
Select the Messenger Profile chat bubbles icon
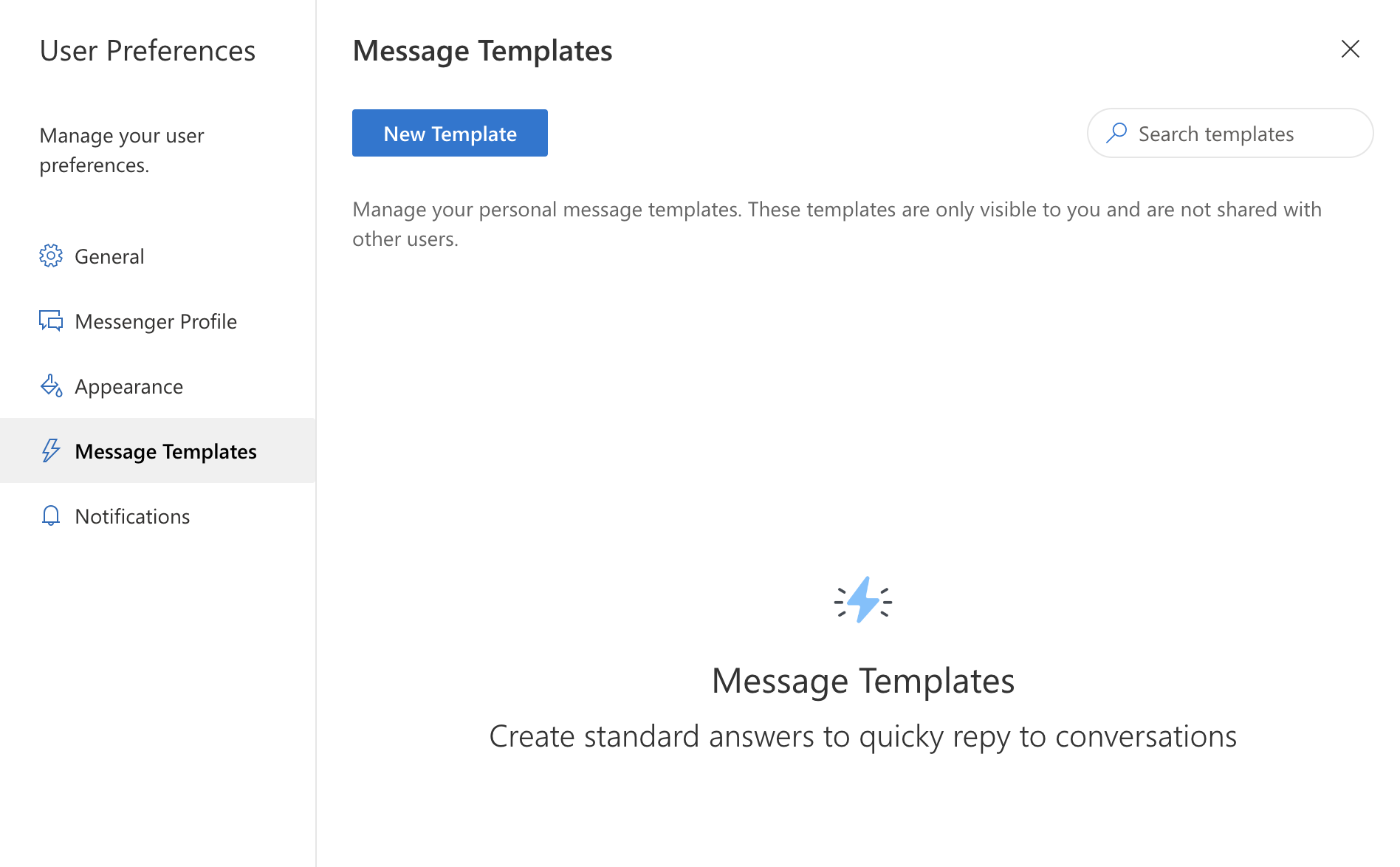pos(51,321)
